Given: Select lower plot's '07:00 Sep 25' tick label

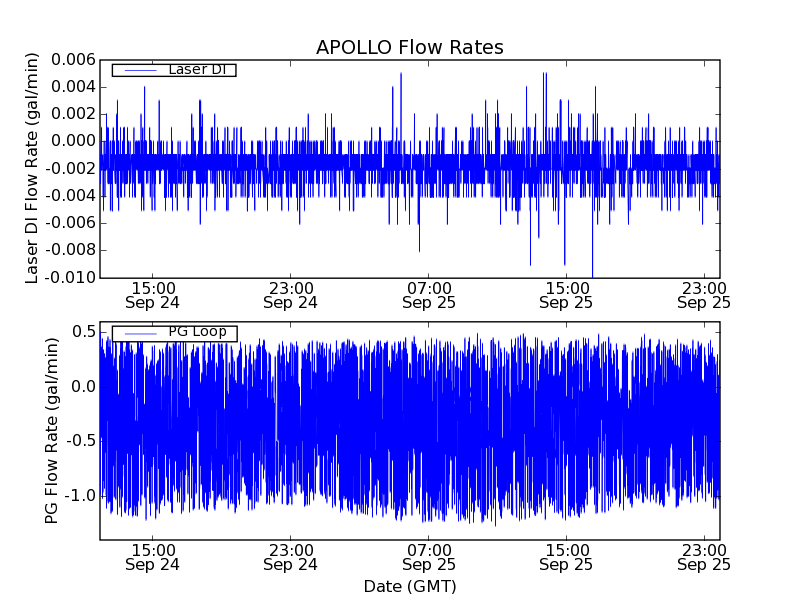Looking at the screenshot, I should point(429,556).
